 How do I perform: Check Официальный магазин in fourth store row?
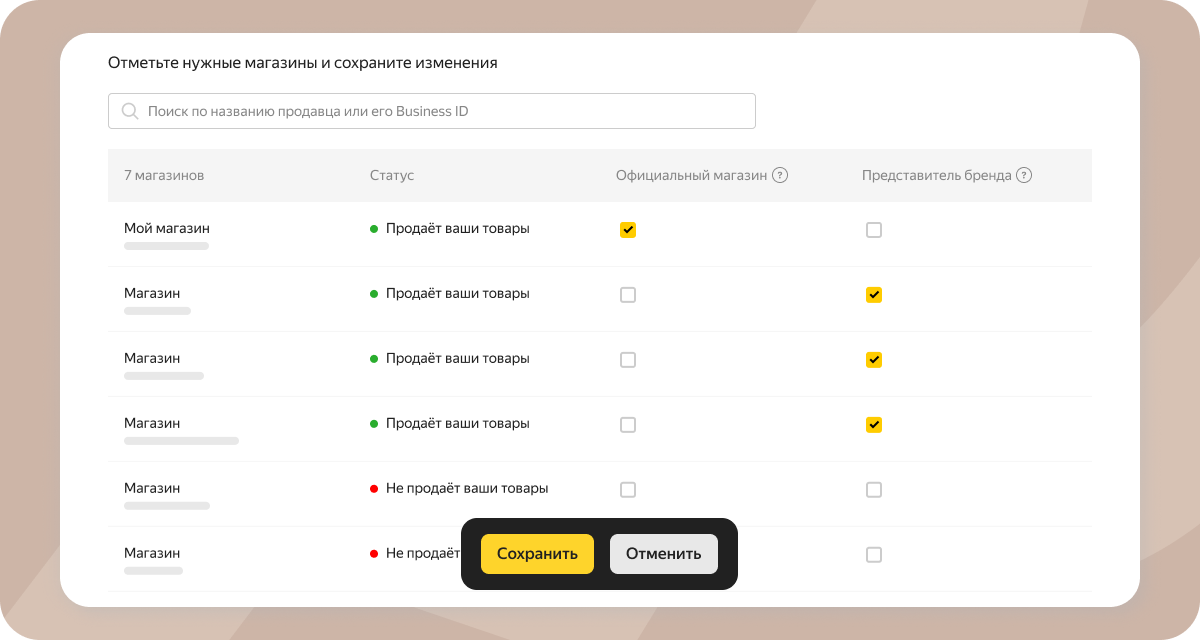[x=628, y=425]
